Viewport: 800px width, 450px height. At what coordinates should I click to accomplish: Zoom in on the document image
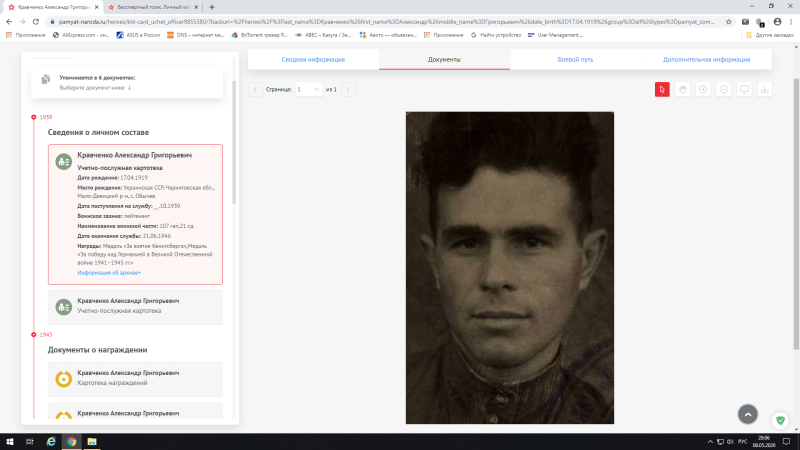[704, 89]
